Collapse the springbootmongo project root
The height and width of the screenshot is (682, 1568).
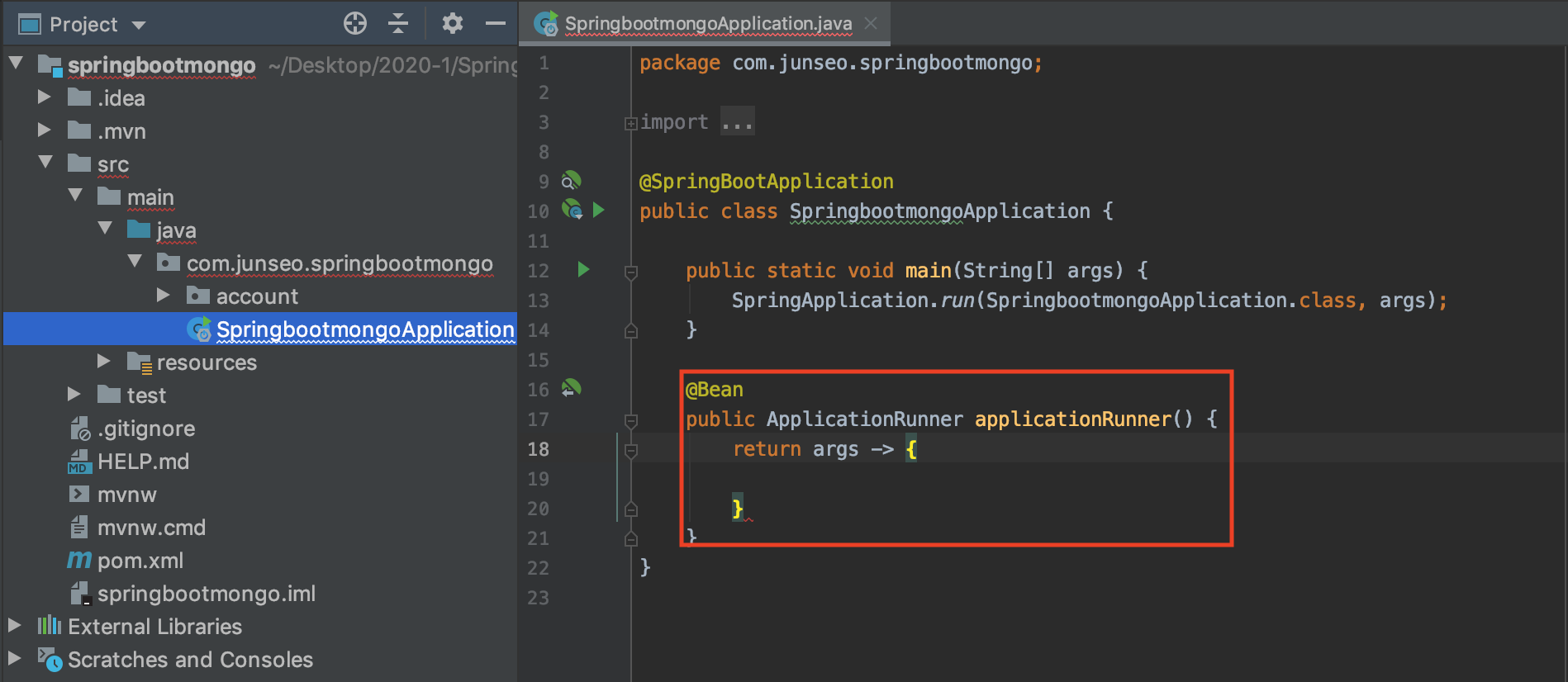[x=16, y=63]
